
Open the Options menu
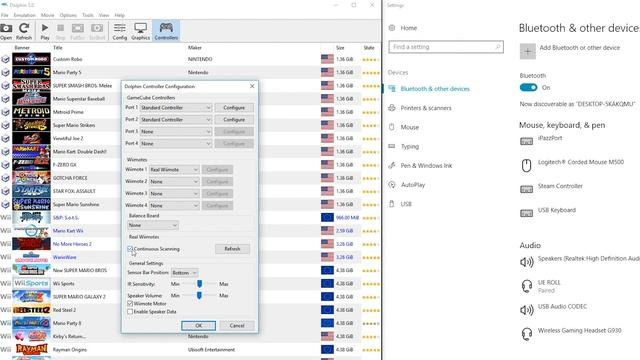(68, 15)
